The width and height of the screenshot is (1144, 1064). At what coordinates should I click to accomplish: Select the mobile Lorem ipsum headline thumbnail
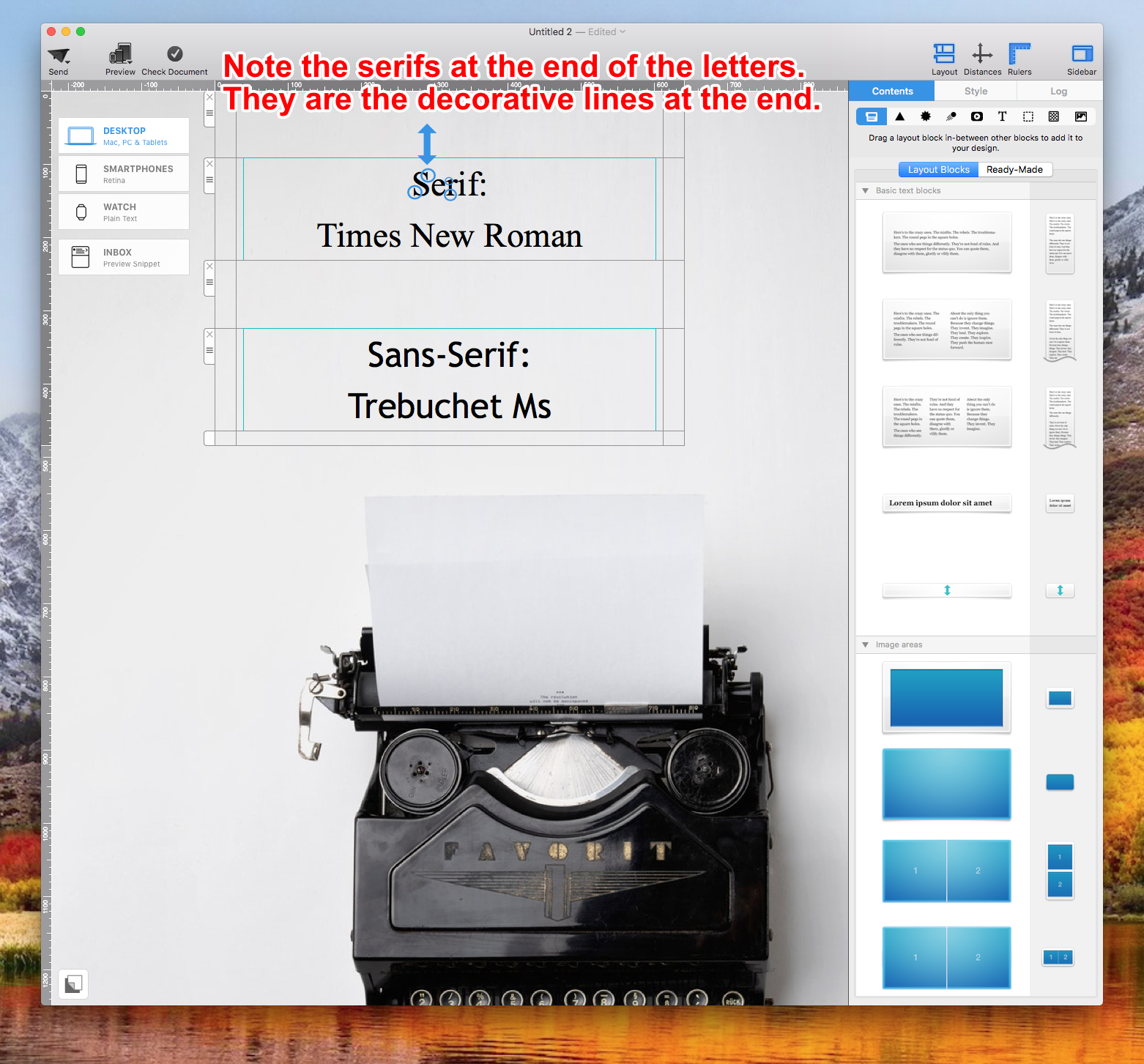(1060, 503)
